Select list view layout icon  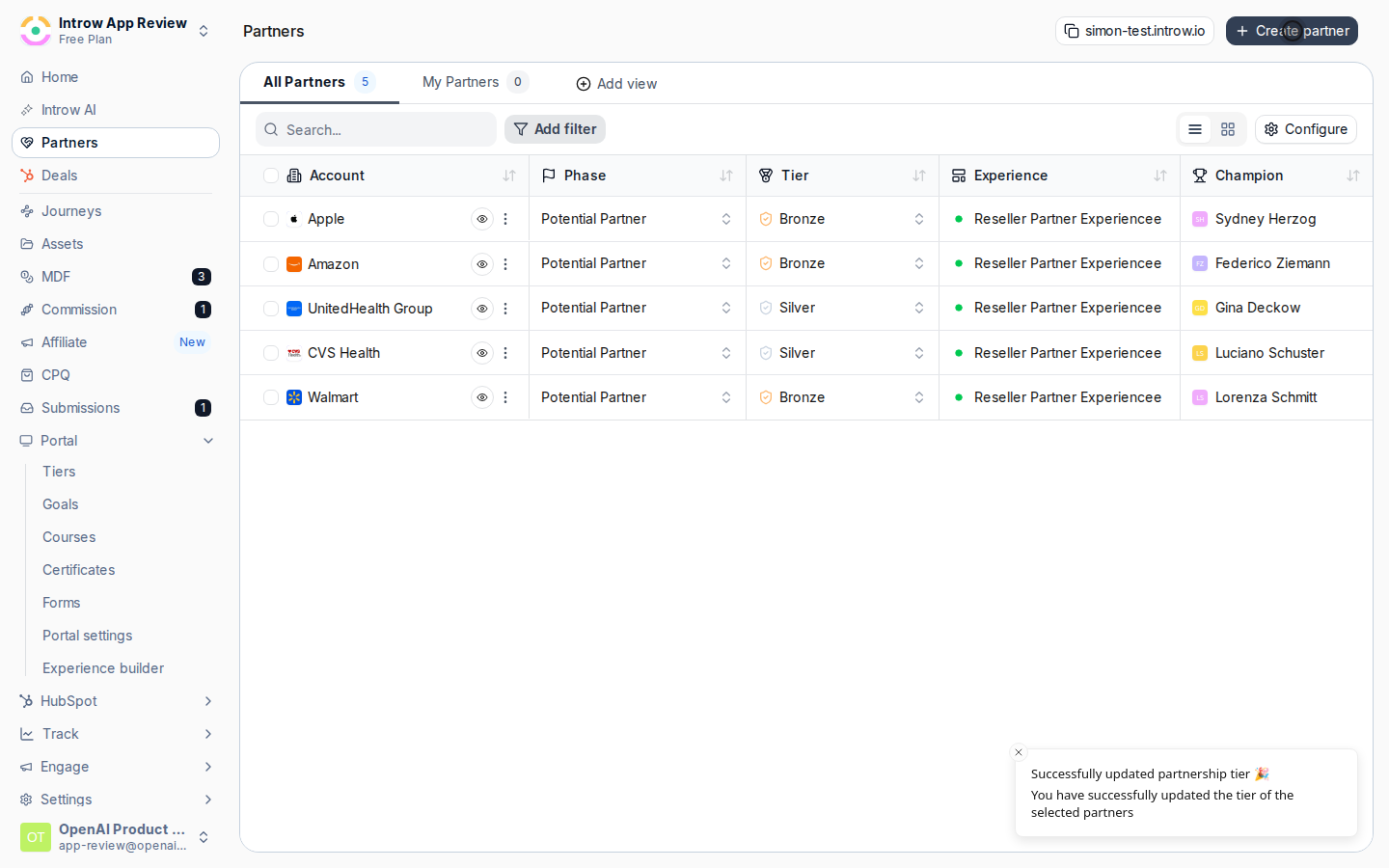coord(1195,129)
